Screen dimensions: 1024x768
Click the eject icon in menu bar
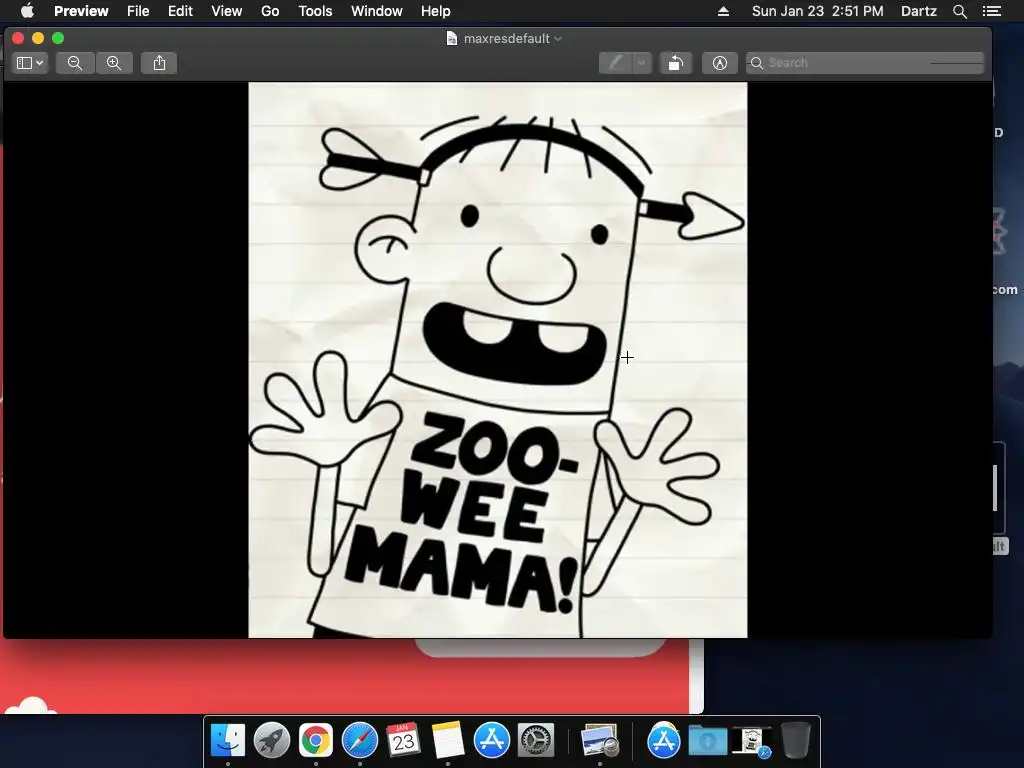click(x=723, y=11)
